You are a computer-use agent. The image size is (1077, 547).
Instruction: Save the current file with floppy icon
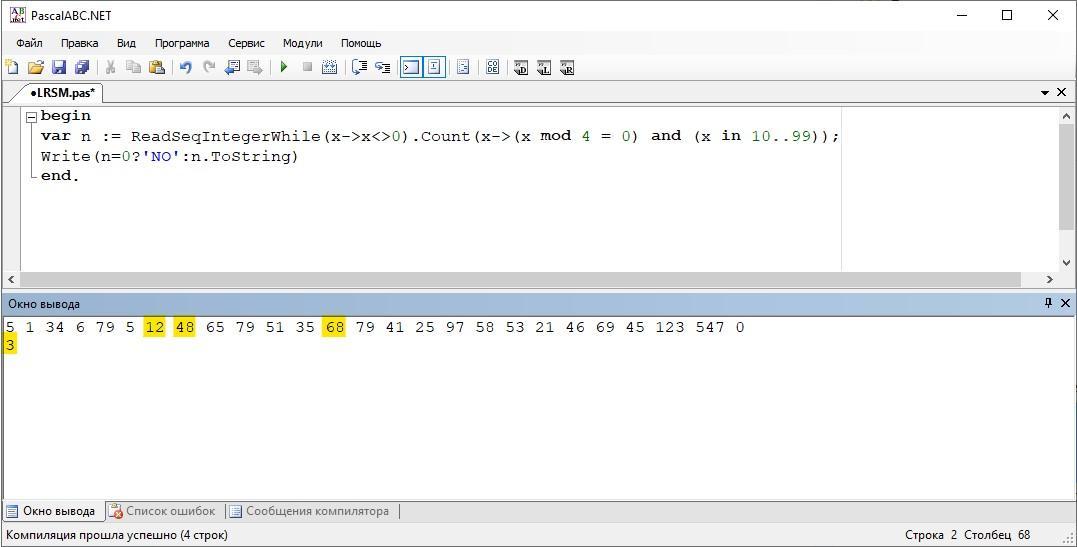(59, 67)
